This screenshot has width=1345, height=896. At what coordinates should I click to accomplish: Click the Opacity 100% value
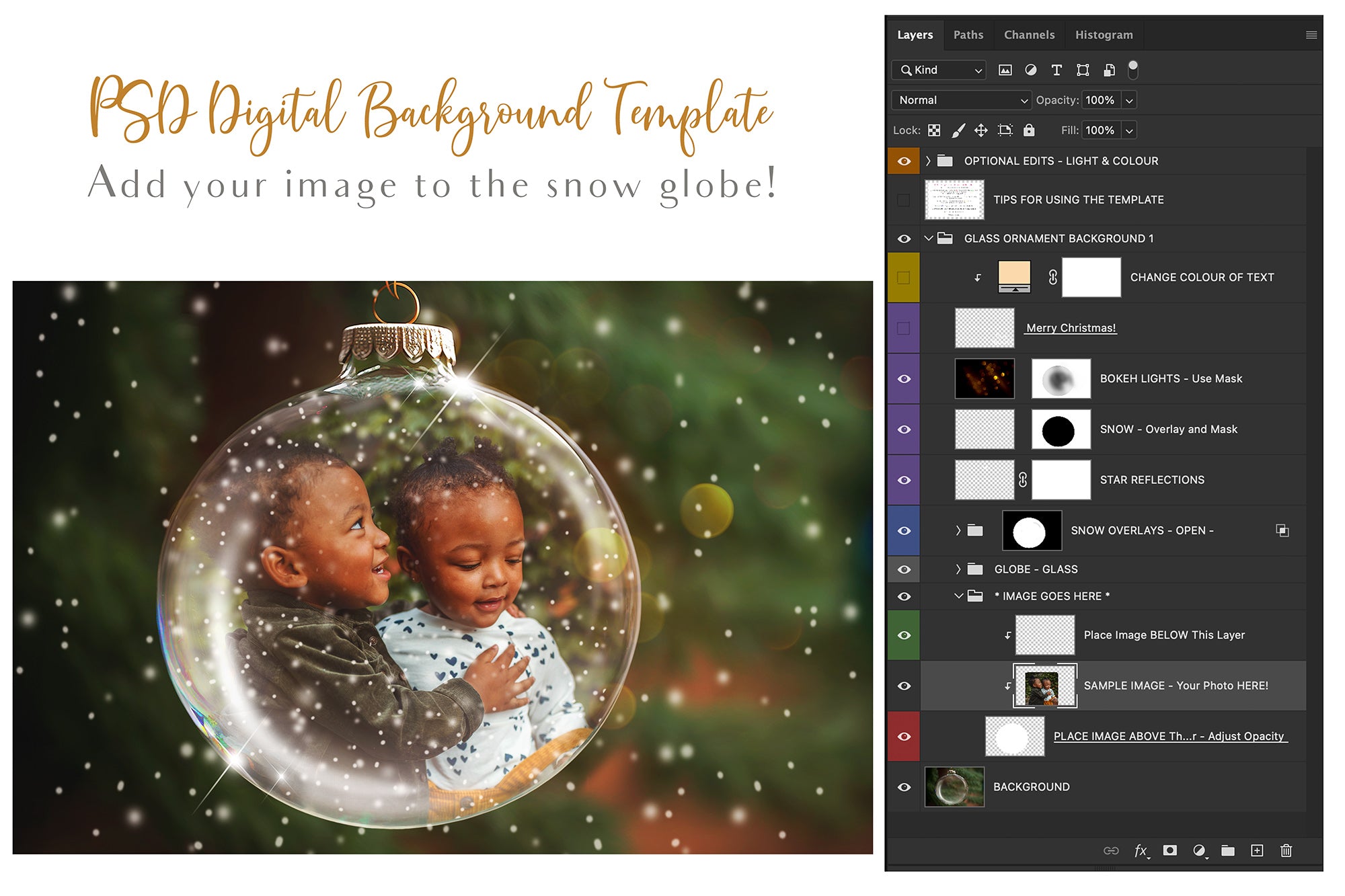1102,100
